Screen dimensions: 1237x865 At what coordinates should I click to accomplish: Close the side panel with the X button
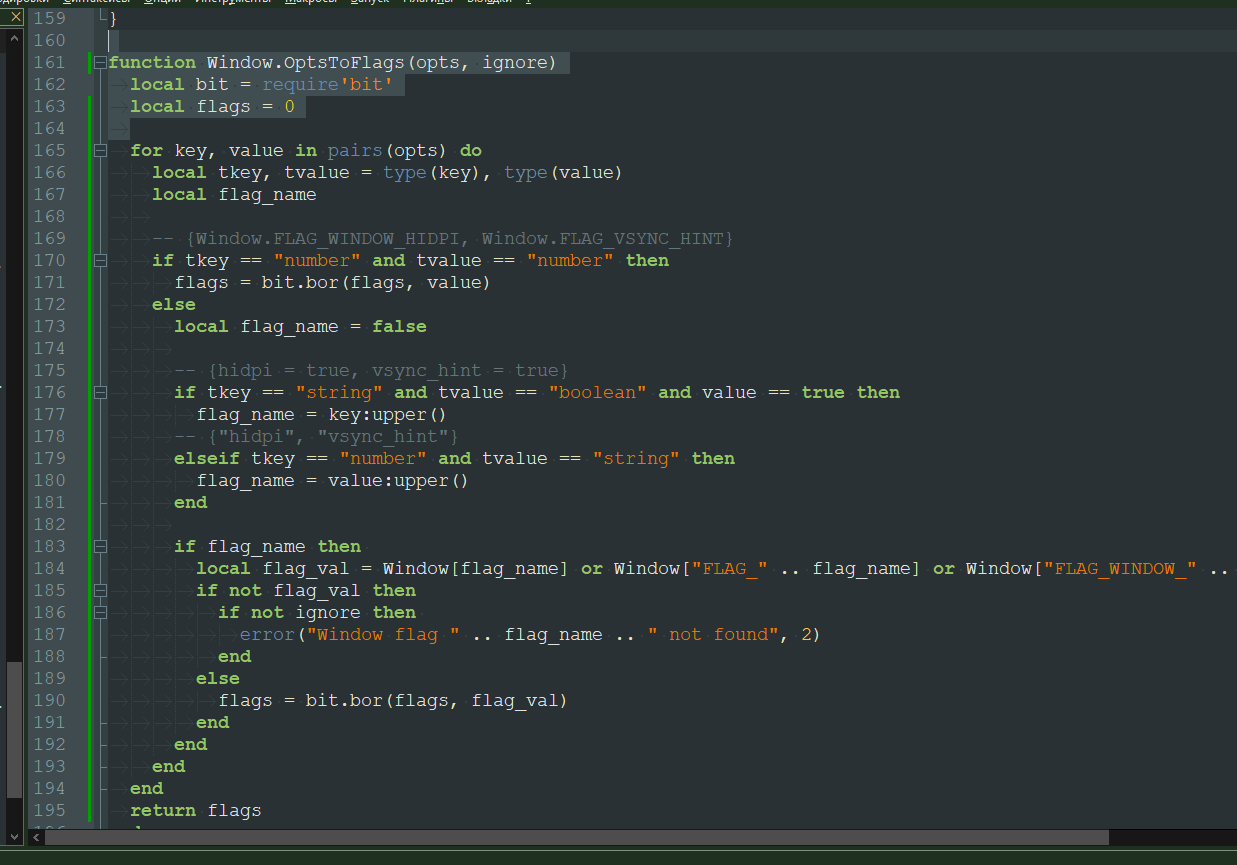click(x=14, y=16)
